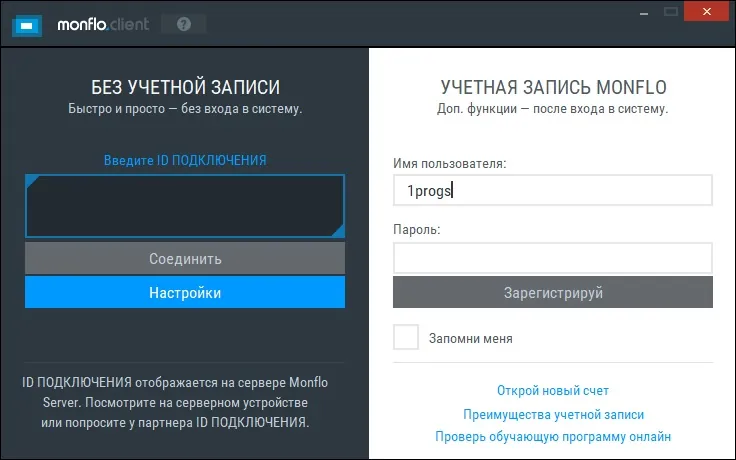736x460 pixels.
Task: Maximize the Monflo client window
Action: tap(671, 12)
